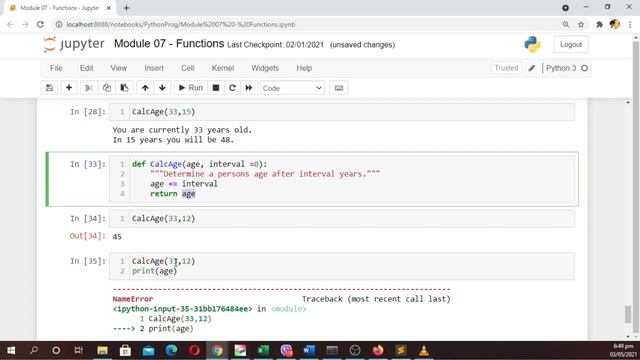Click 'You are currently 33 years old.' output
The image size is (640, 360).
coord(182,130)
